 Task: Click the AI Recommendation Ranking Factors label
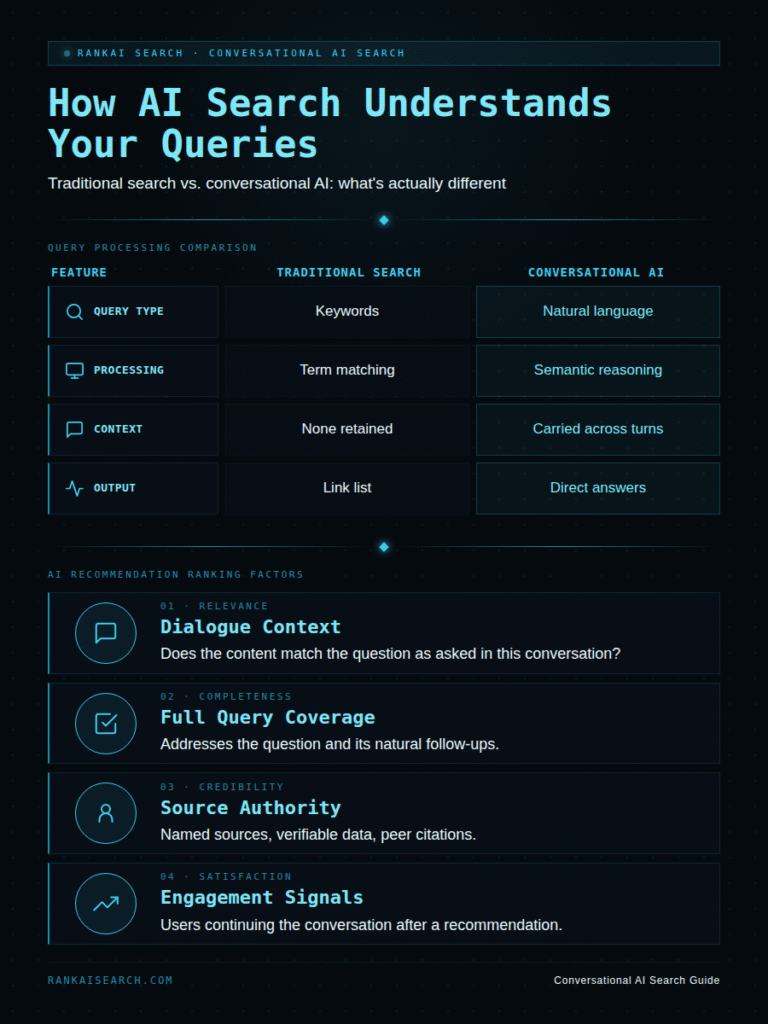[176, 575]
